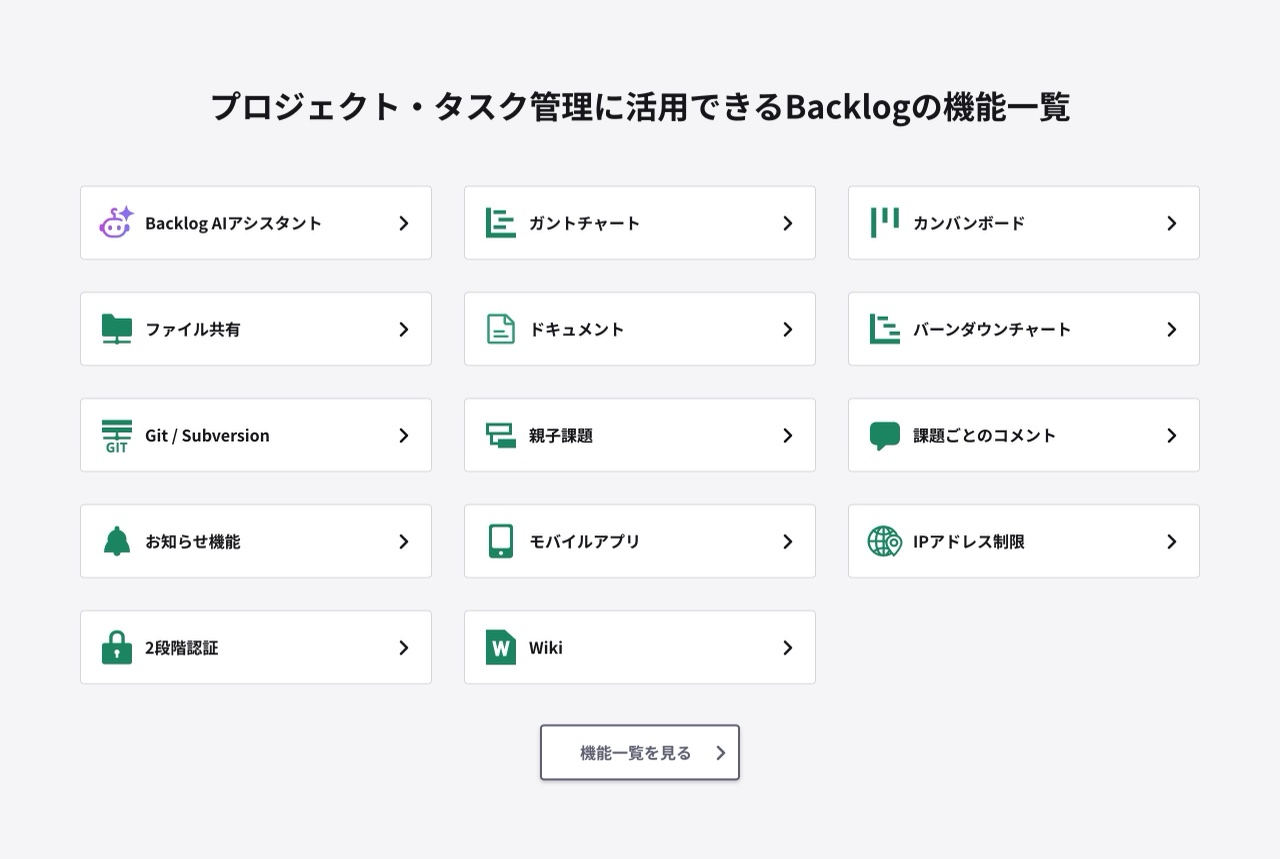Expand the chevron on the Wiki card
This screenshot has height=859, width=1280.
tap(787, 647)
